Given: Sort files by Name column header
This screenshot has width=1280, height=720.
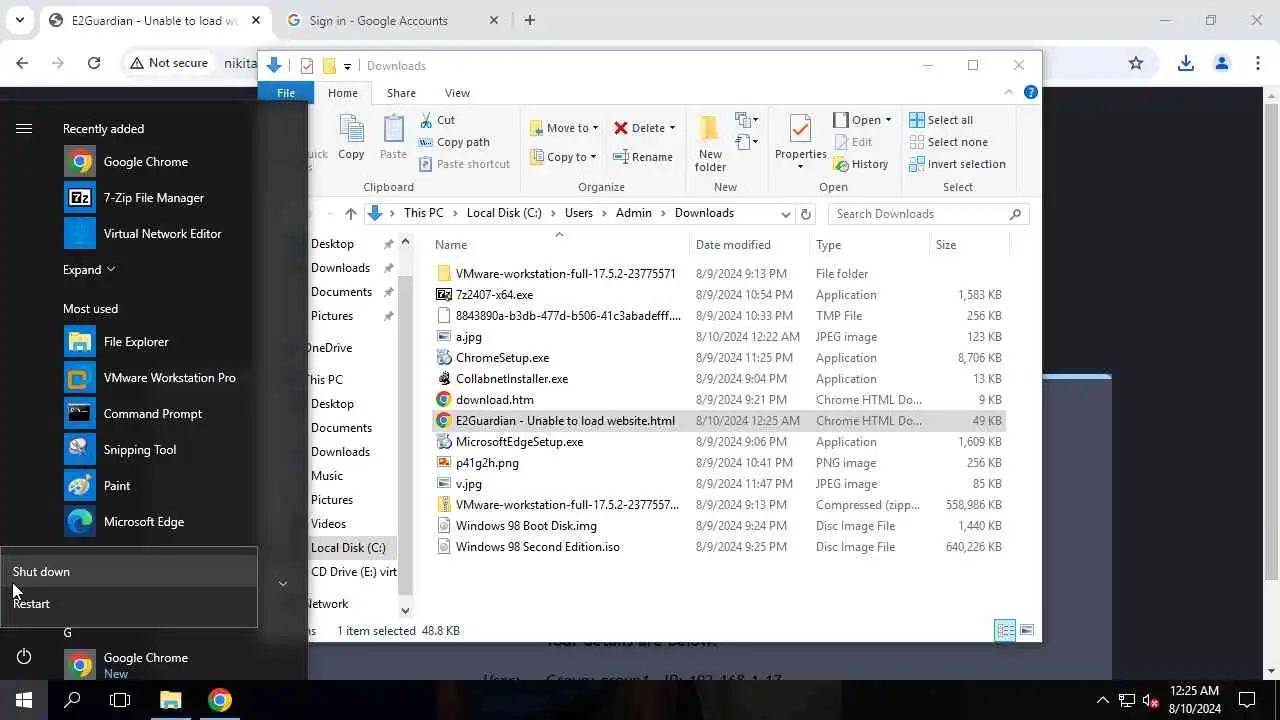Looking at the screenshot, I should pyautogui.click(x=451, y=245).
